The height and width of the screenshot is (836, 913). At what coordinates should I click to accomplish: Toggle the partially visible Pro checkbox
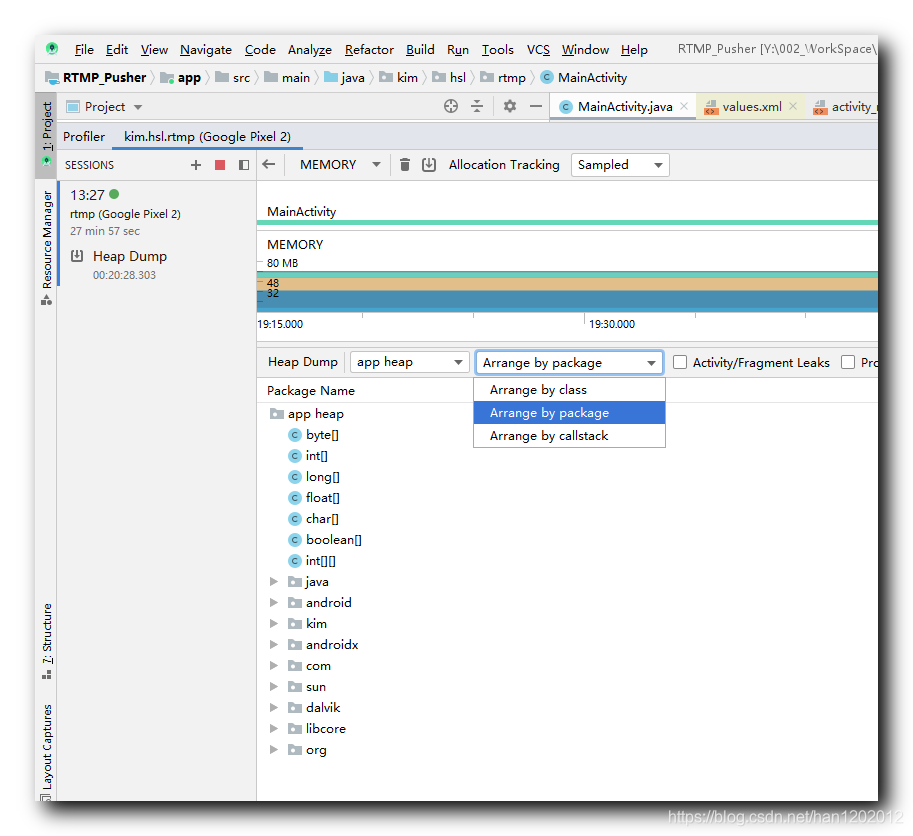click(848, 362)
